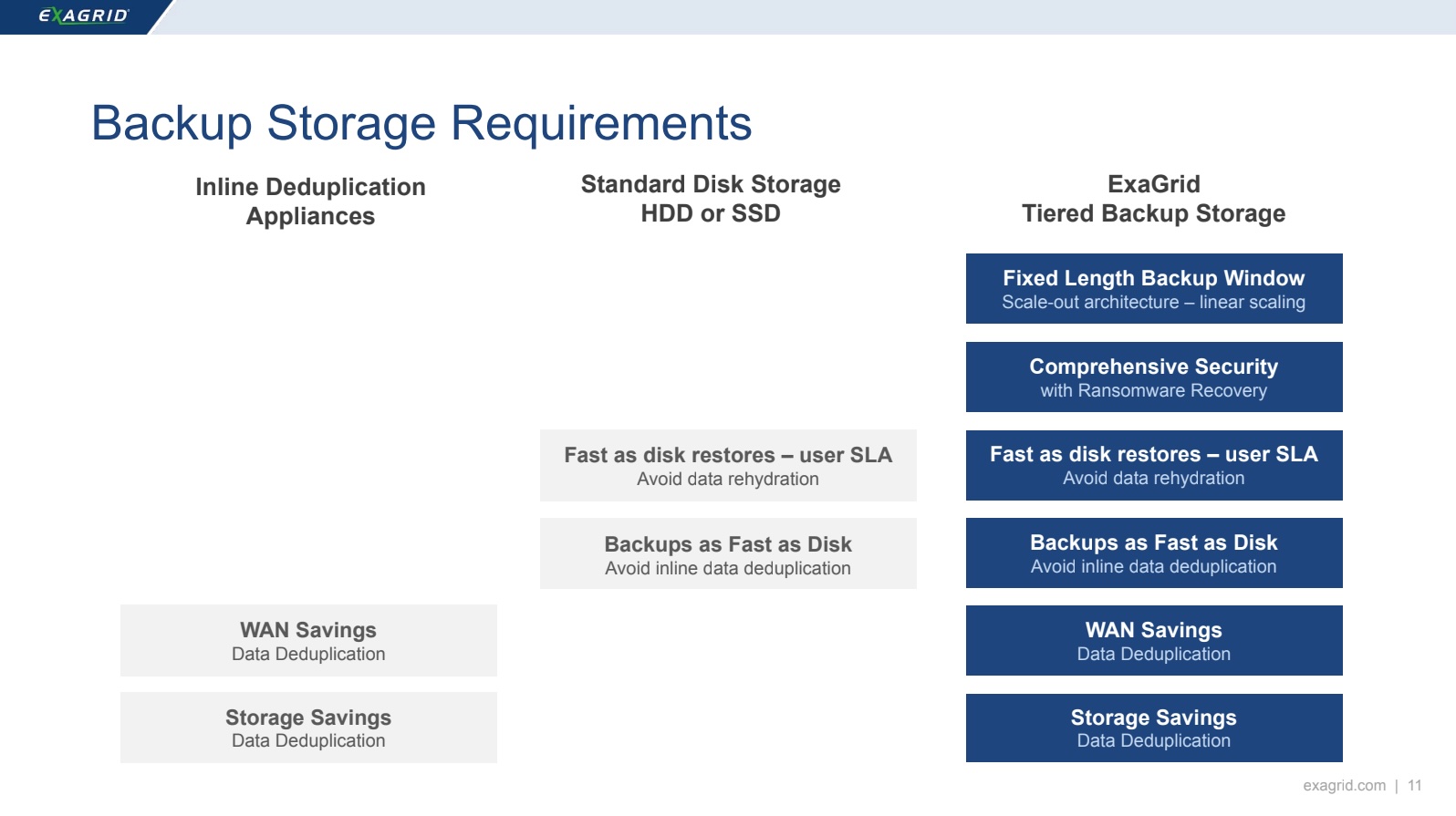The width and height of the screenshot is (1456, 816).
Task: Click the ExaGrid Tiered Backup Storage heading
Action: pyautogui.click(x=1153, y=199)
